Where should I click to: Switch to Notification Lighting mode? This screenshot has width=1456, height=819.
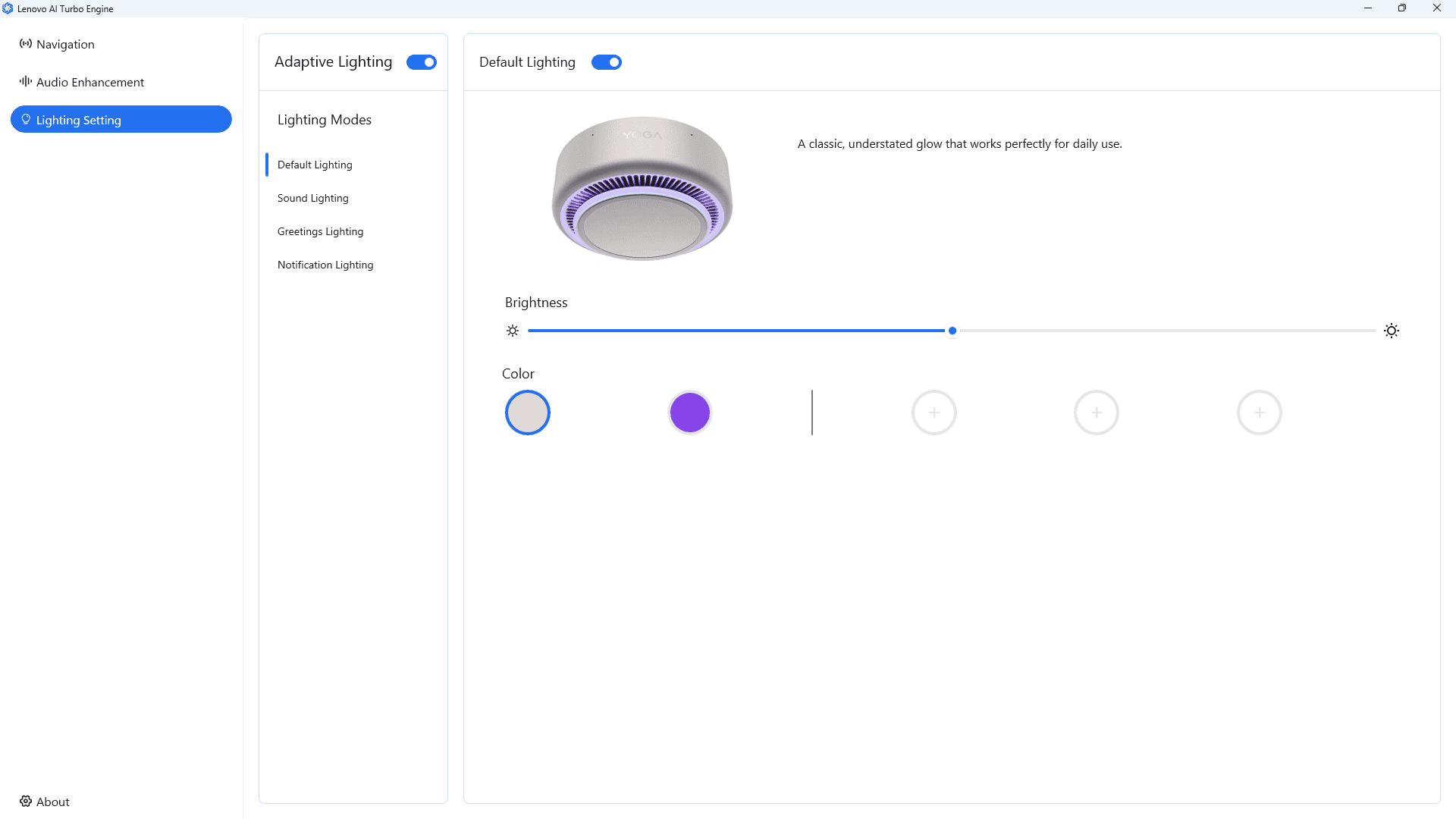[x=325, y=265]
